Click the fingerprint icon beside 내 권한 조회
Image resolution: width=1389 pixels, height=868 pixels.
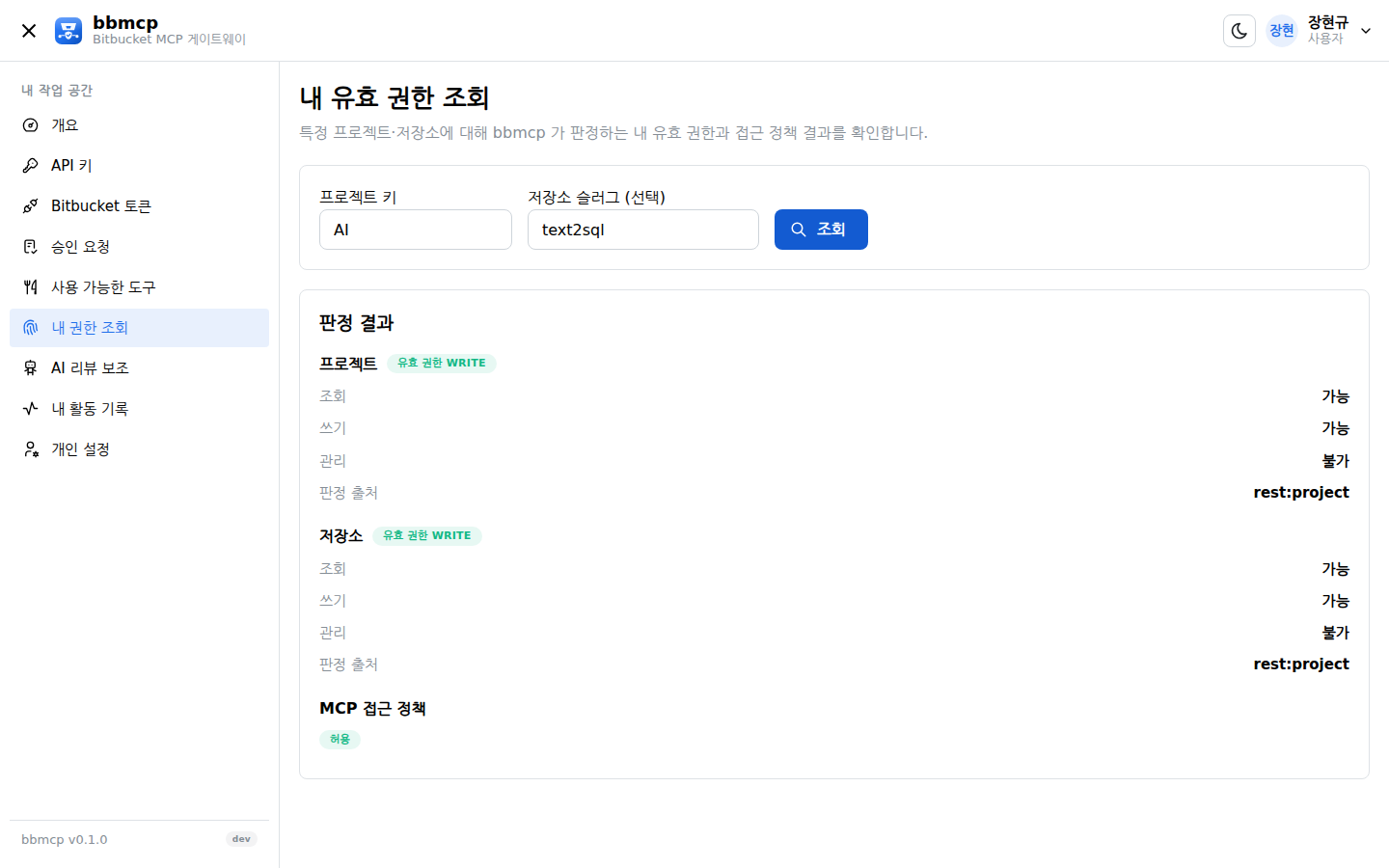[31, 328]
